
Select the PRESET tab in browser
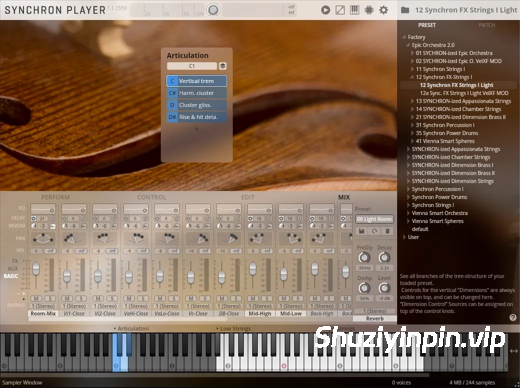pos(427,25)
